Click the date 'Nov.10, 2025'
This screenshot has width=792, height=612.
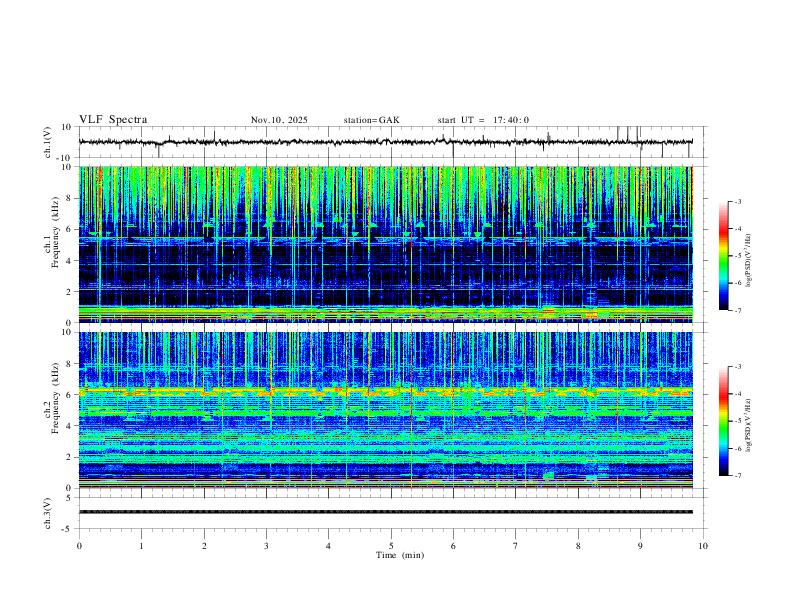point(279,120)
